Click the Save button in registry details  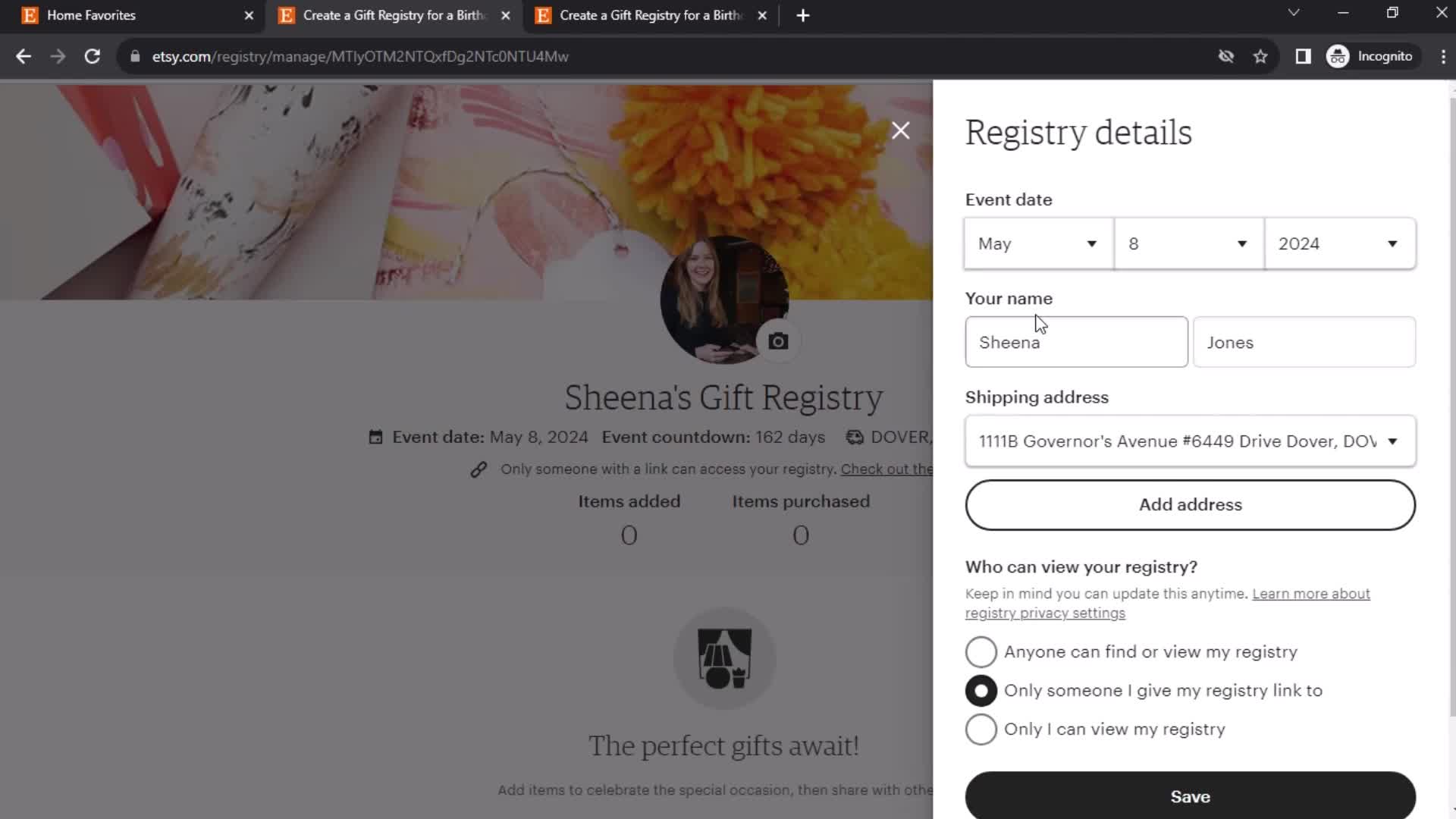[x=1190, y=796]
